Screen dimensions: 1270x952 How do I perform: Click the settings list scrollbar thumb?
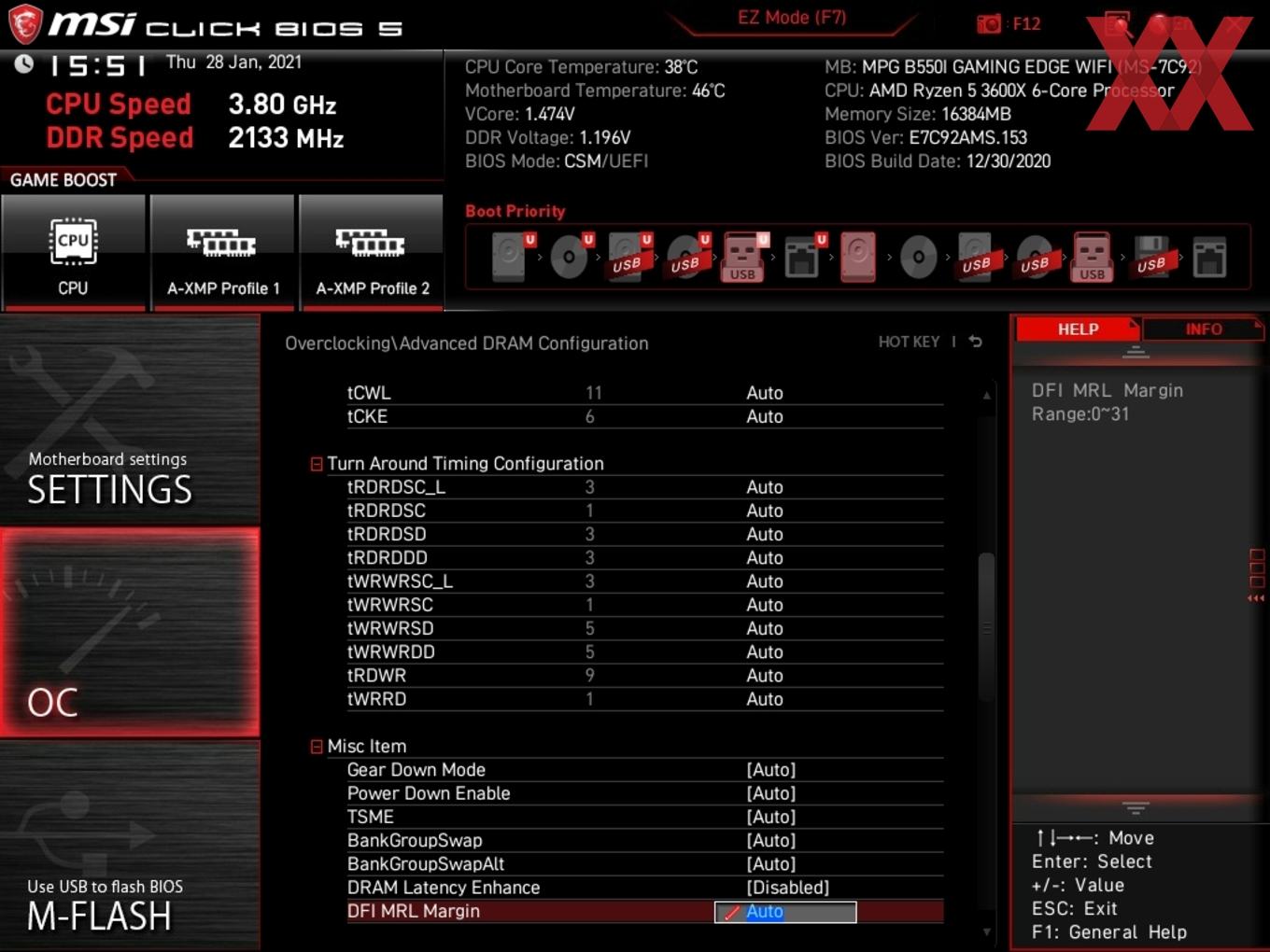coord(986,628)
